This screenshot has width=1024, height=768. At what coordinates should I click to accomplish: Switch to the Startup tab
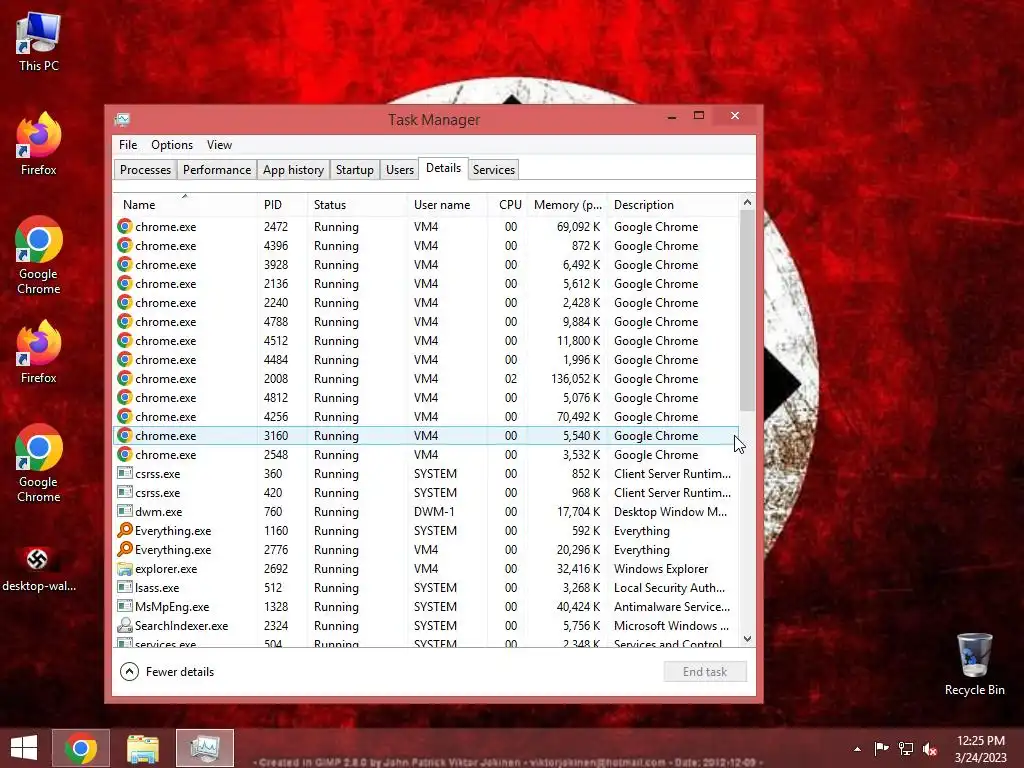pos(355,170)
